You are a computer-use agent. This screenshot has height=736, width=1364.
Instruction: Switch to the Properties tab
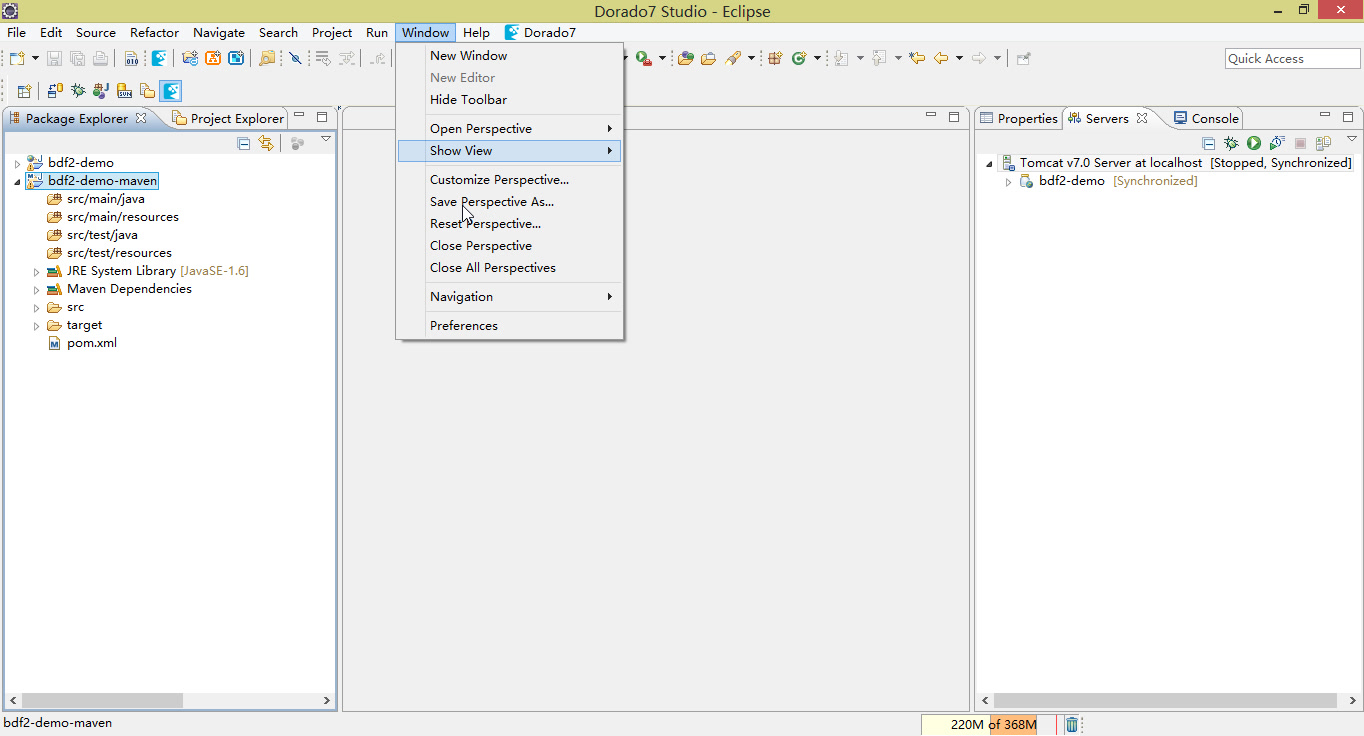(1018, 118)
